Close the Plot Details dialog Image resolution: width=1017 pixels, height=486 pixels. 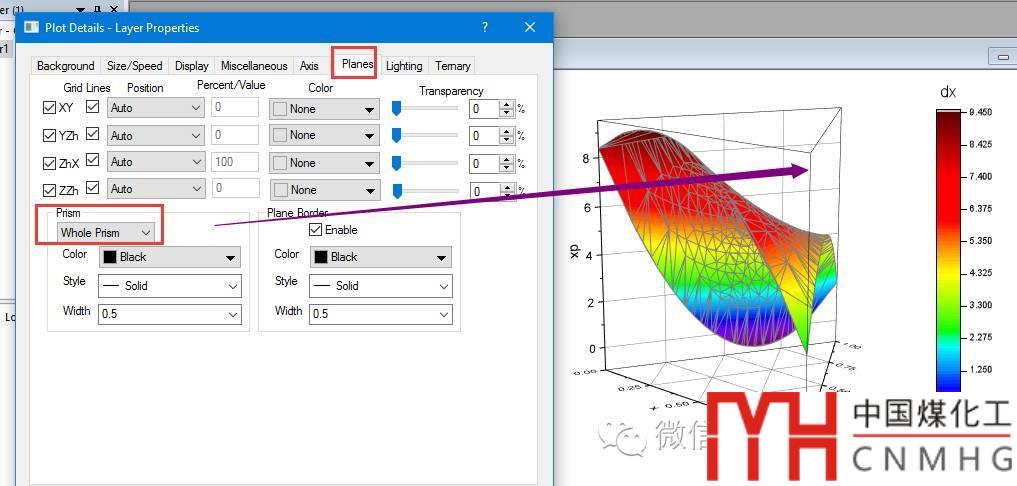coord(529,28)
